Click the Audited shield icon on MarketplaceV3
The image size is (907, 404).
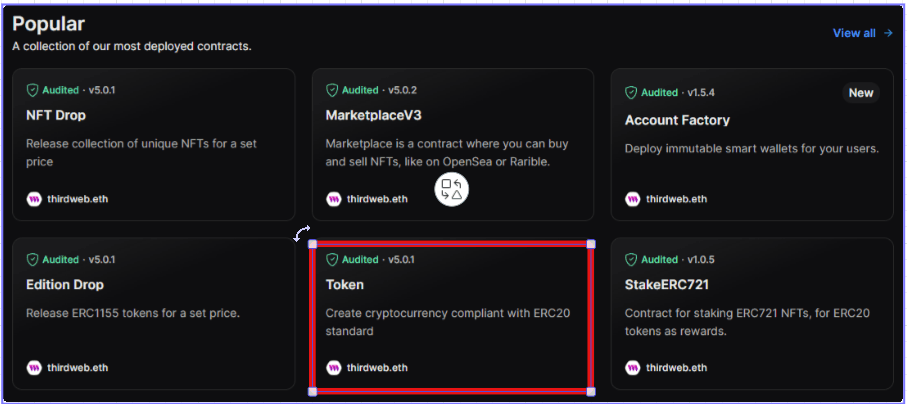click(x=332, y=90)
